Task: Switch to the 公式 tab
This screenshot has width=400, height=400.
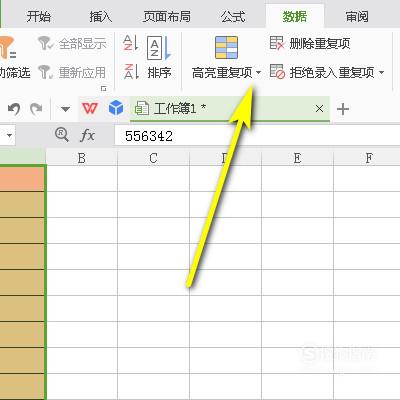Action: pyautogui.click(x=233, y=16)
